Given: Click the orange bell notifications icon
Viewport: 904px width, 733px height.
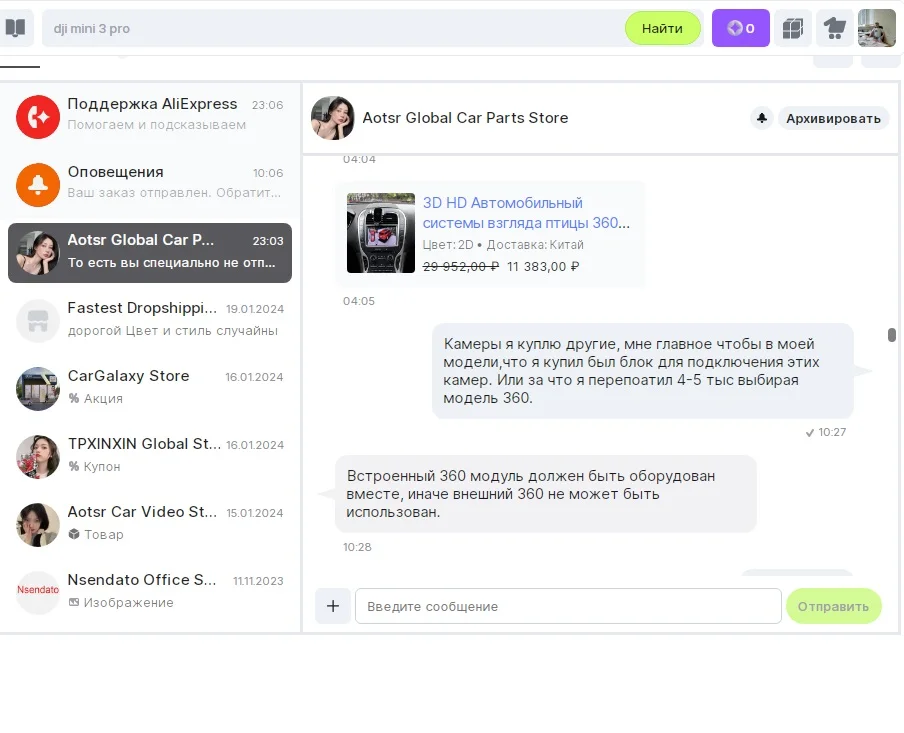Looking at the screenshot, I should point(38,185).
